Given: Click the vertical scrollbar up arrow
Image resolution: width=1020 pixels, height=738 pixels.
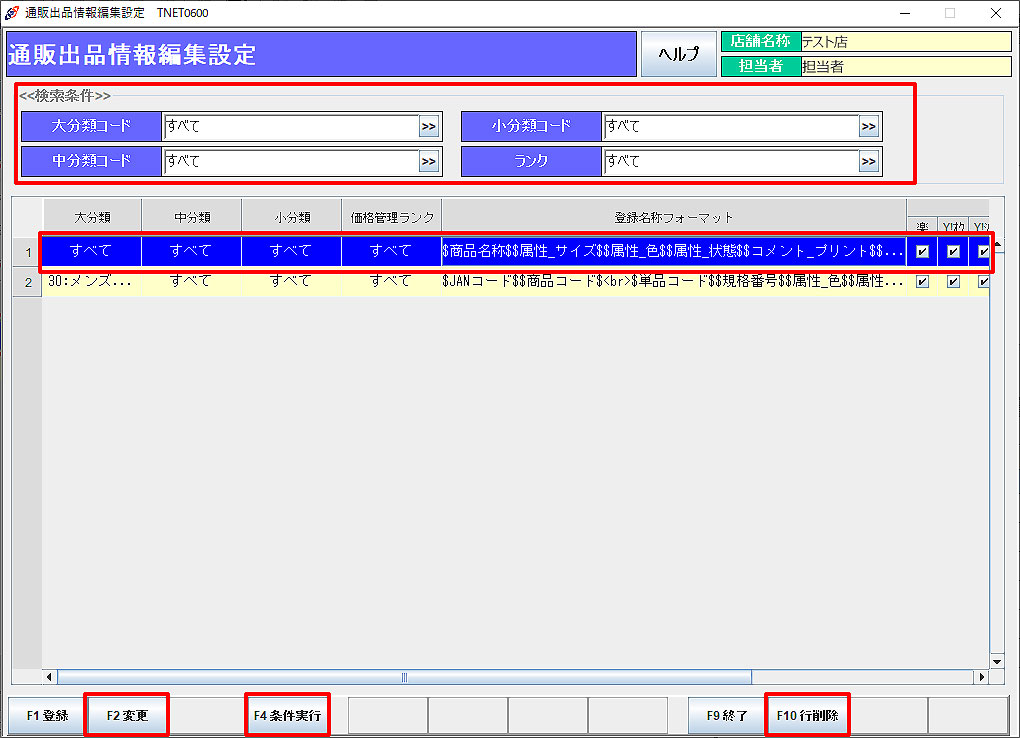Looking at the screenshot, I should 996,245.
